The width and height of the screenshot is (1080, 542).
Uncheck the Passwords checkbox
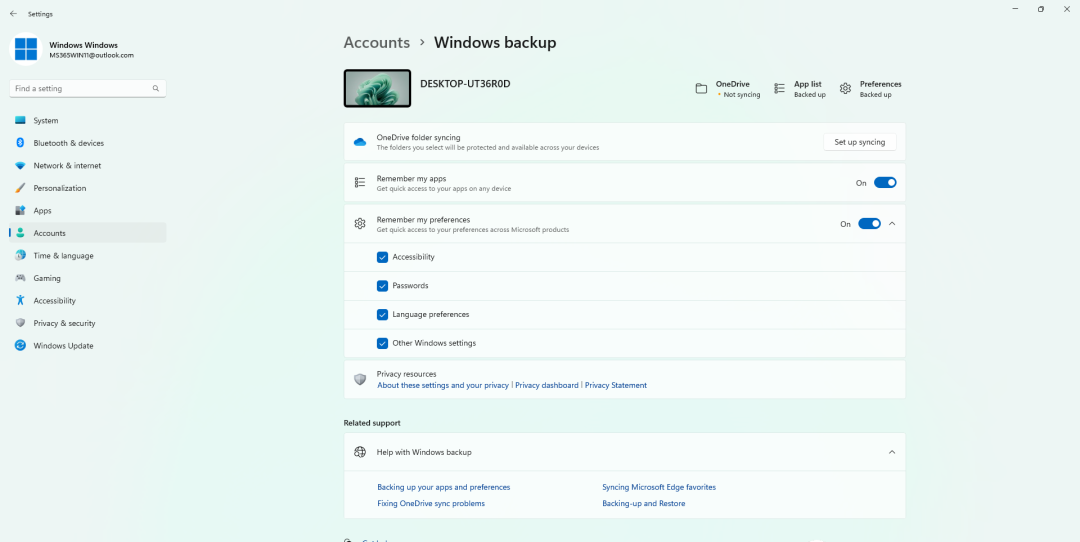coord(382,286)
